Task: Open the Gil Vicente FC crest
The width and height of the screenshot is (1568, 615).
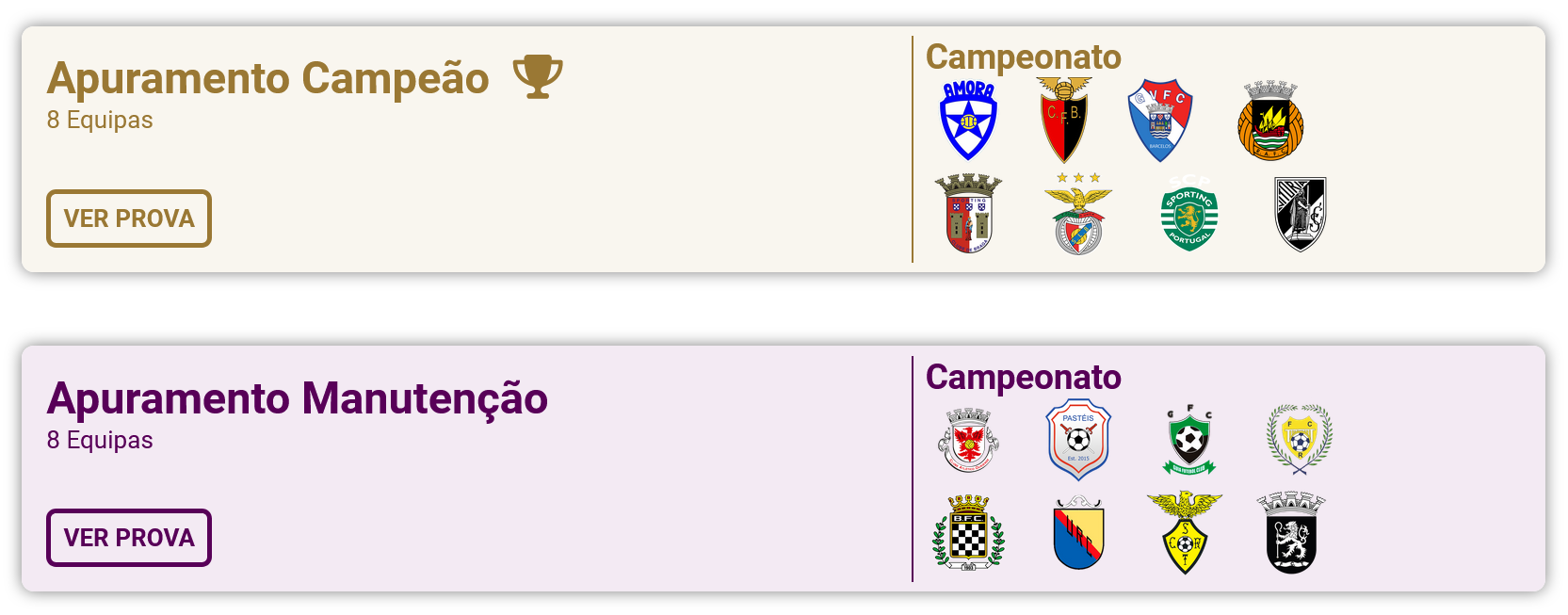Action: click(1160, 120)
